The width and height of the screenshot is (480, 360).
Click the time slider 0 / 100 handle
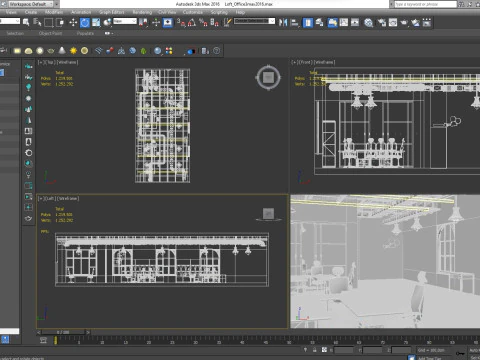(63, 332)
